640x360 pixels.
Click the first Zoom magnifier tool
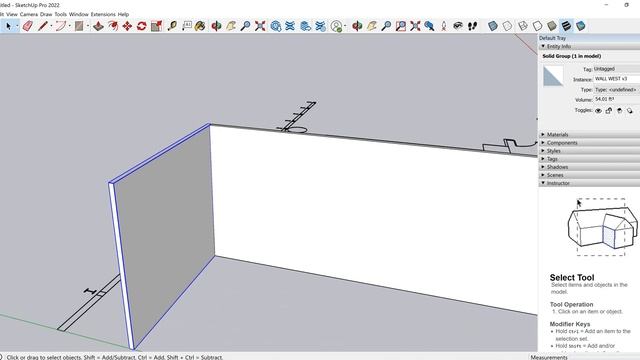tap(245, 26)
